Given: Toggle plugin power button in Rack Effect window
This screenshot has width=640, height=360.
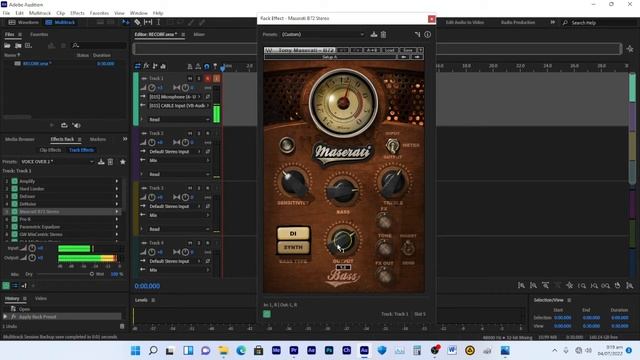Looking at the screenshot, I should [267, 314].
